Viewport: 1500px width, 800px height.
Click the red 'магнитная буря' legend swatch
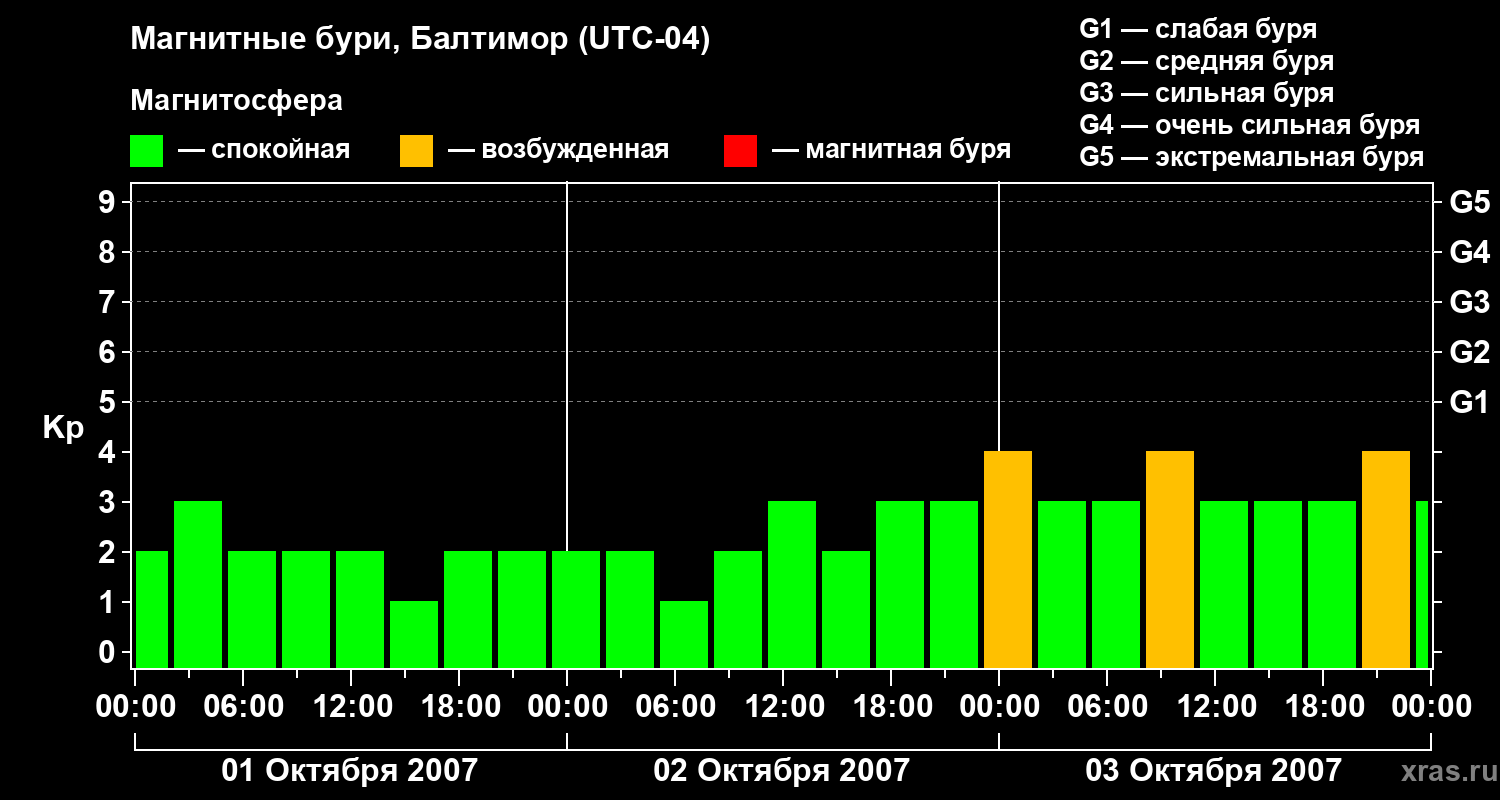[740, 151]
